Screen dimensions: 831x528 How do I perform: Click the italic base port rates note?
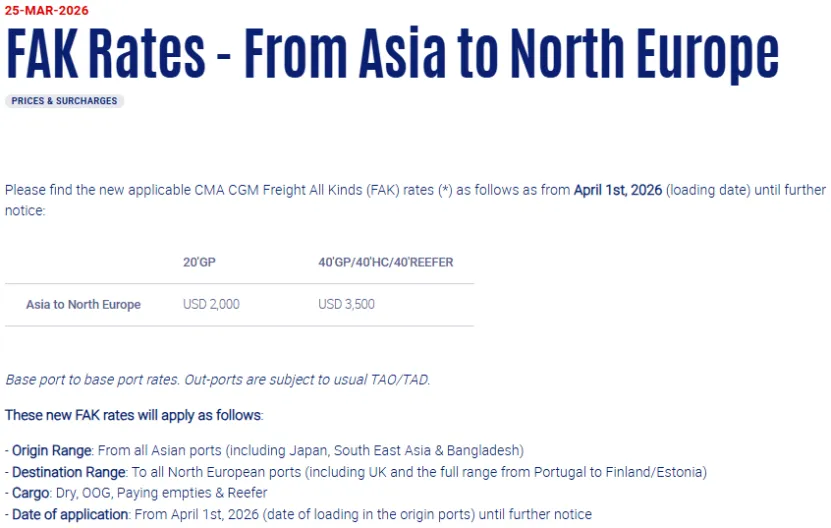pyautogui.click(x=217, y=380)
